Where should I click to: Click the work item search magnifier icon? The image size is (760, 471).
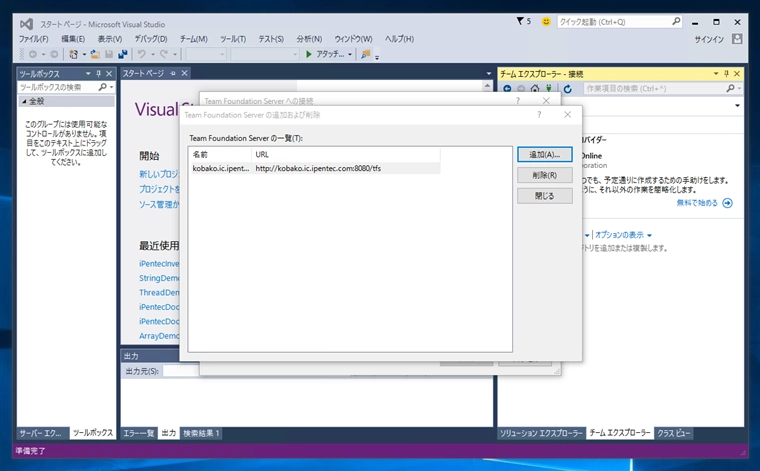730,89
